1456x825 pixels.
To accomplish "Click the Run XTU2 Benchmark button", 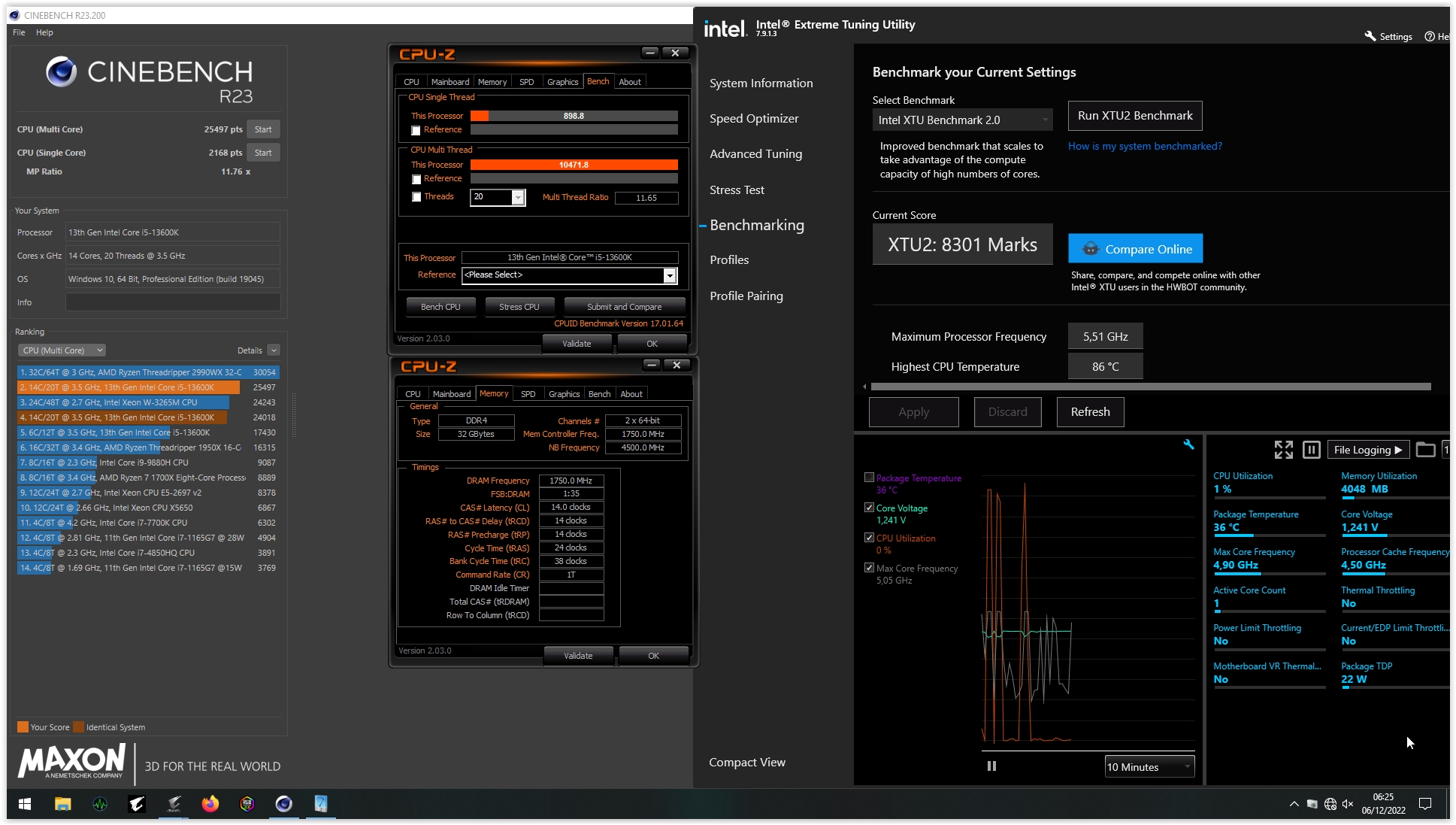I will 1134,116.
